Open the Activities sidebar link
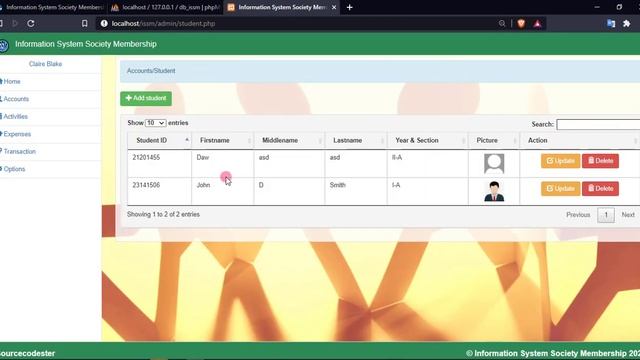Viewport: 640px width, 360px height. 15,117
